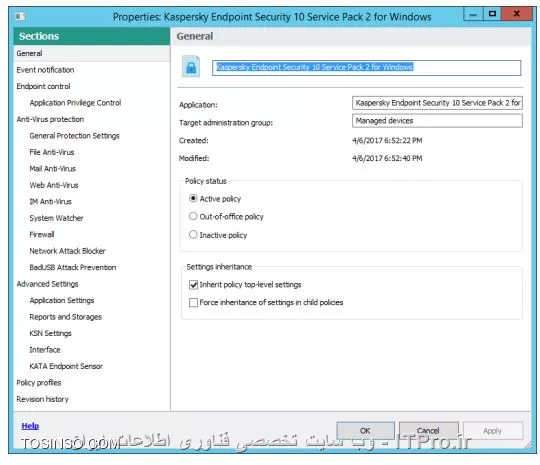Image resolution: width=540 pixels, height=465 pixels.
Task: Open the KSN Settings section
Action: point(50,333)
